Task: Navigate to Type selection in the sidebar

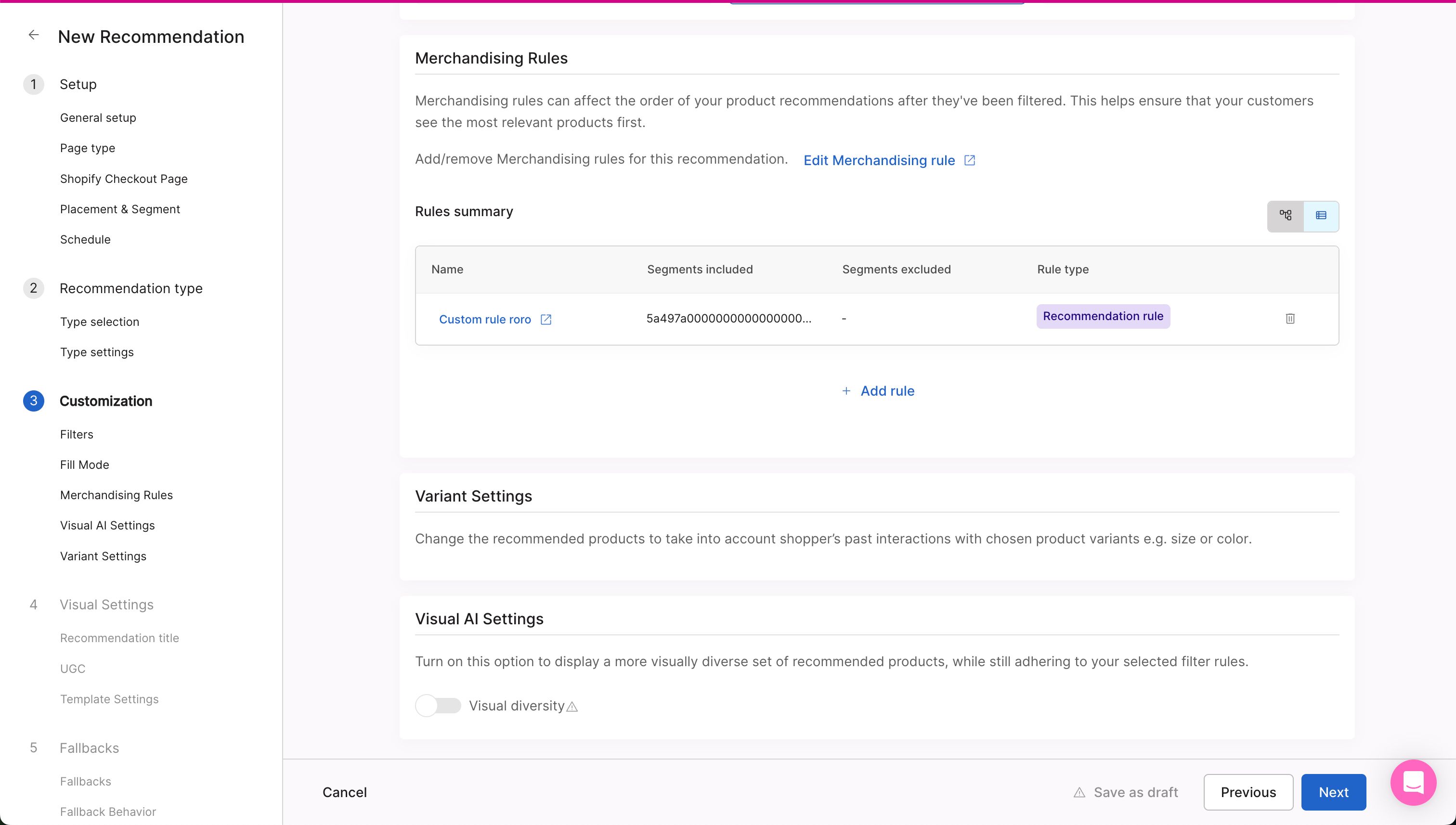Action: (99, 321)
